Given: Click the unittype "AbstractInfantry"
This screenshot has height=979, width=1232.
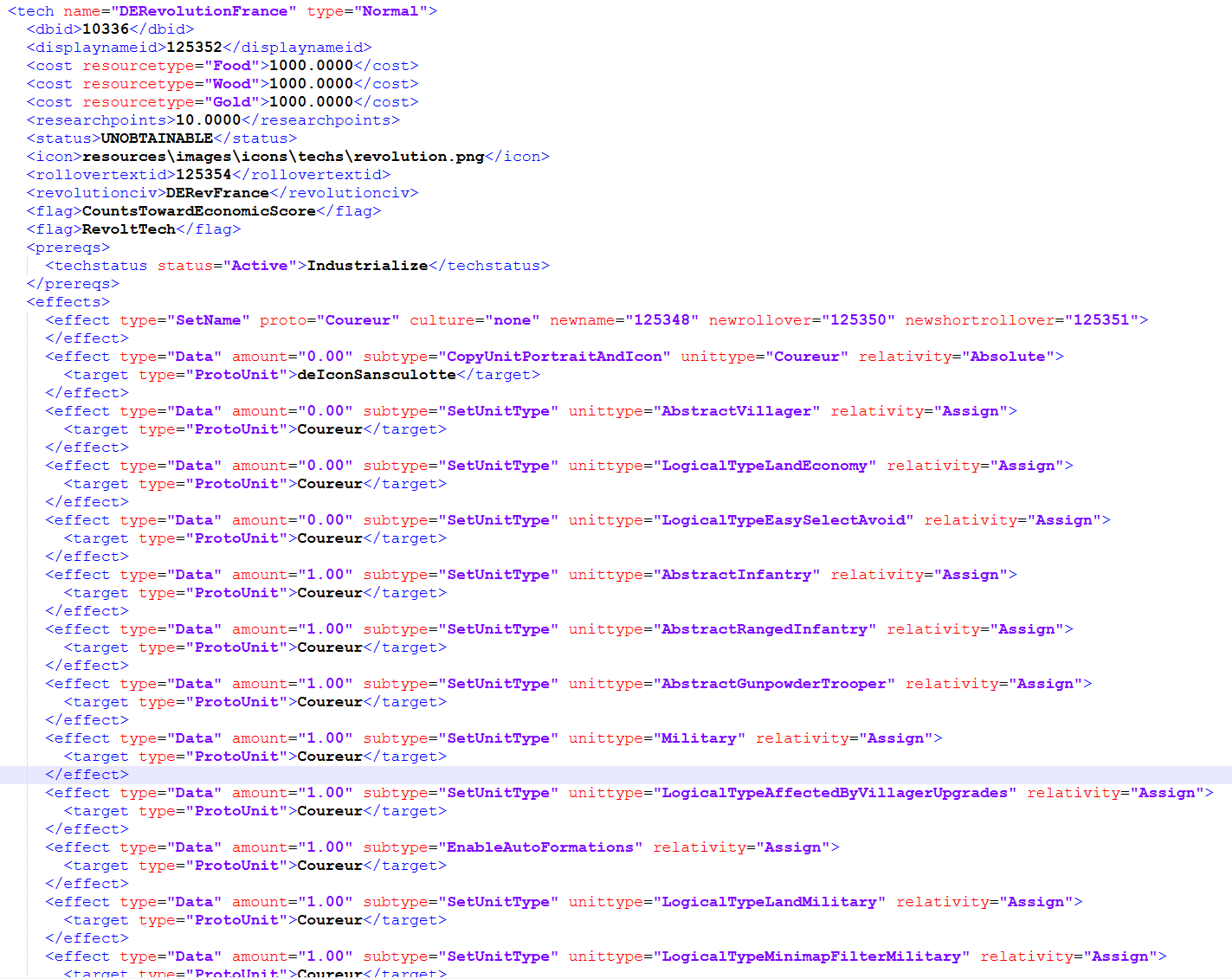Looking at the screenshot, I should (x=737, y=575).
